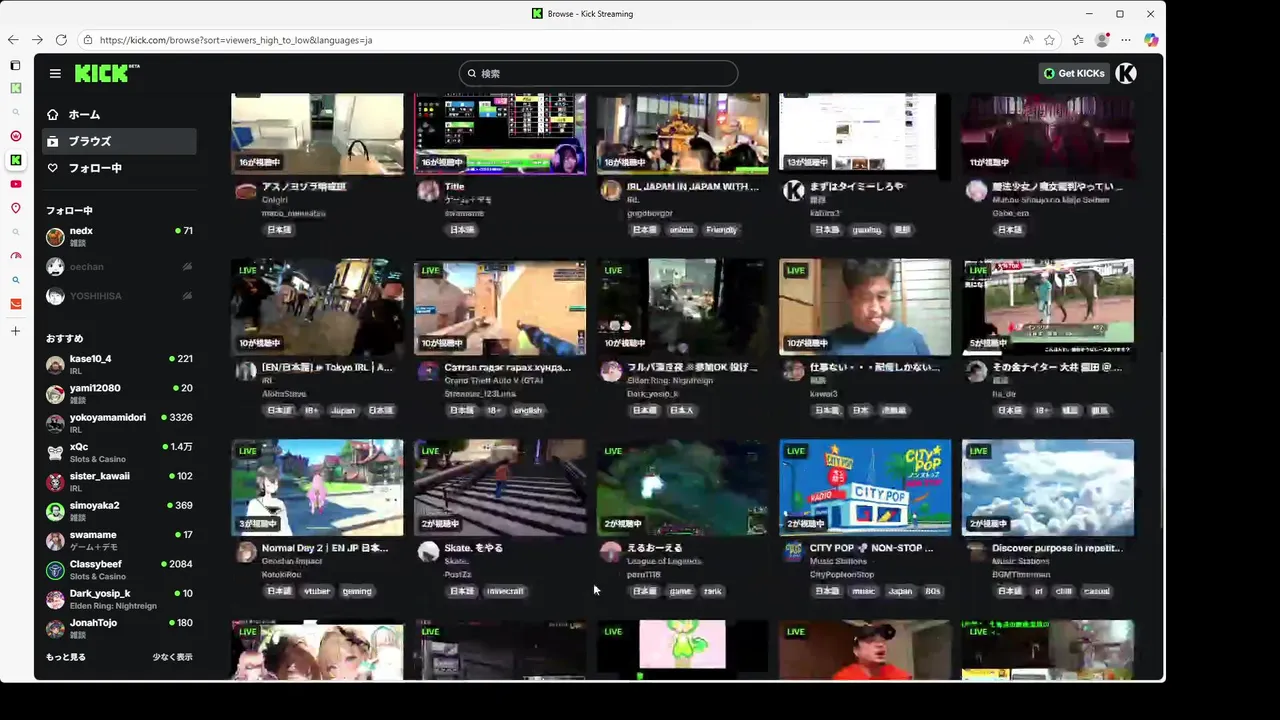Bookmark this page with the star icon
The height and width of the screenshot is (720, 1280).
coord(1050,40)
